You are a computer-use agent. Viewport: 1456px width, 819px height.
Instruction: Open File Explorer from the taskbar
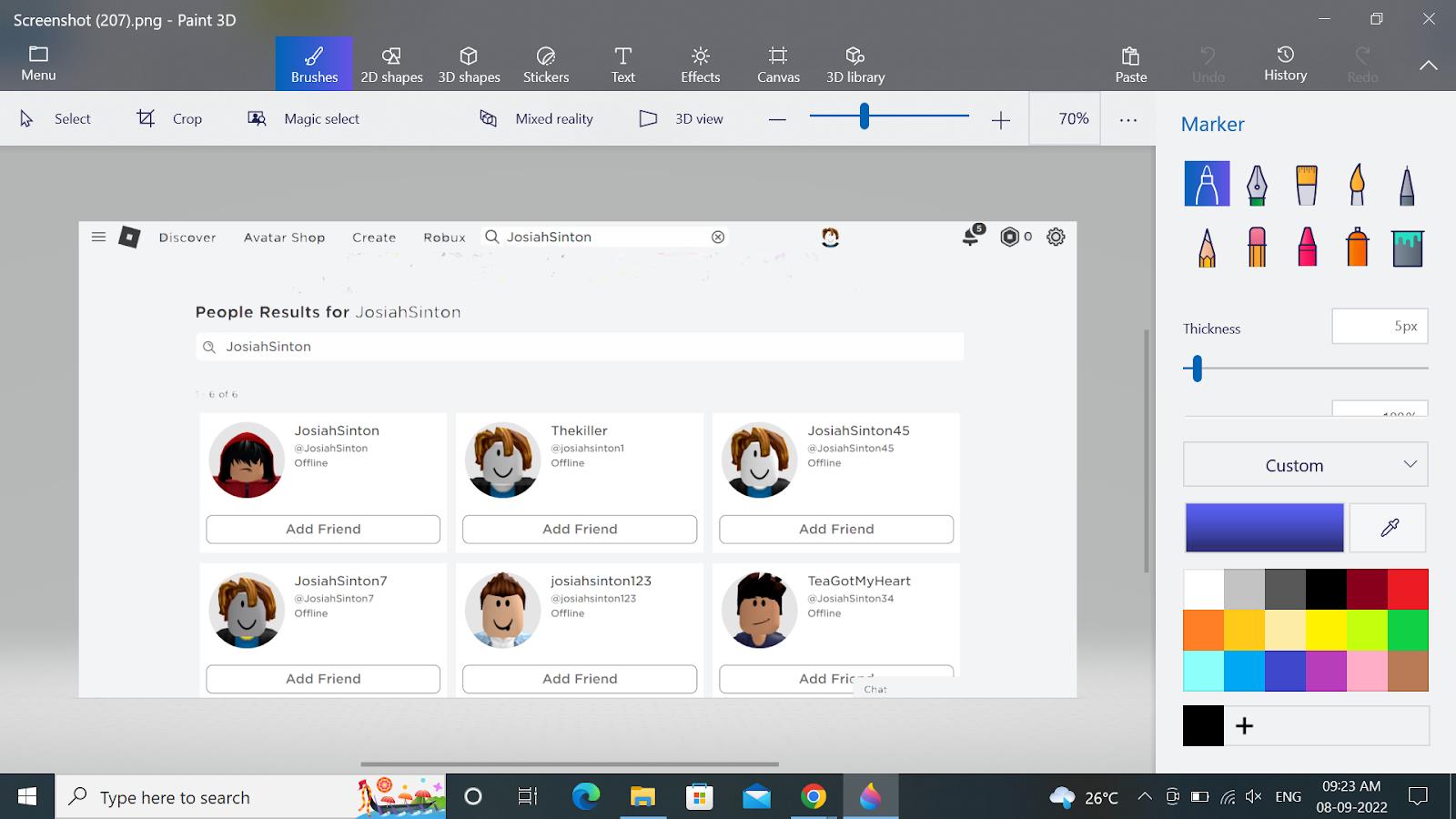point(642,797)
